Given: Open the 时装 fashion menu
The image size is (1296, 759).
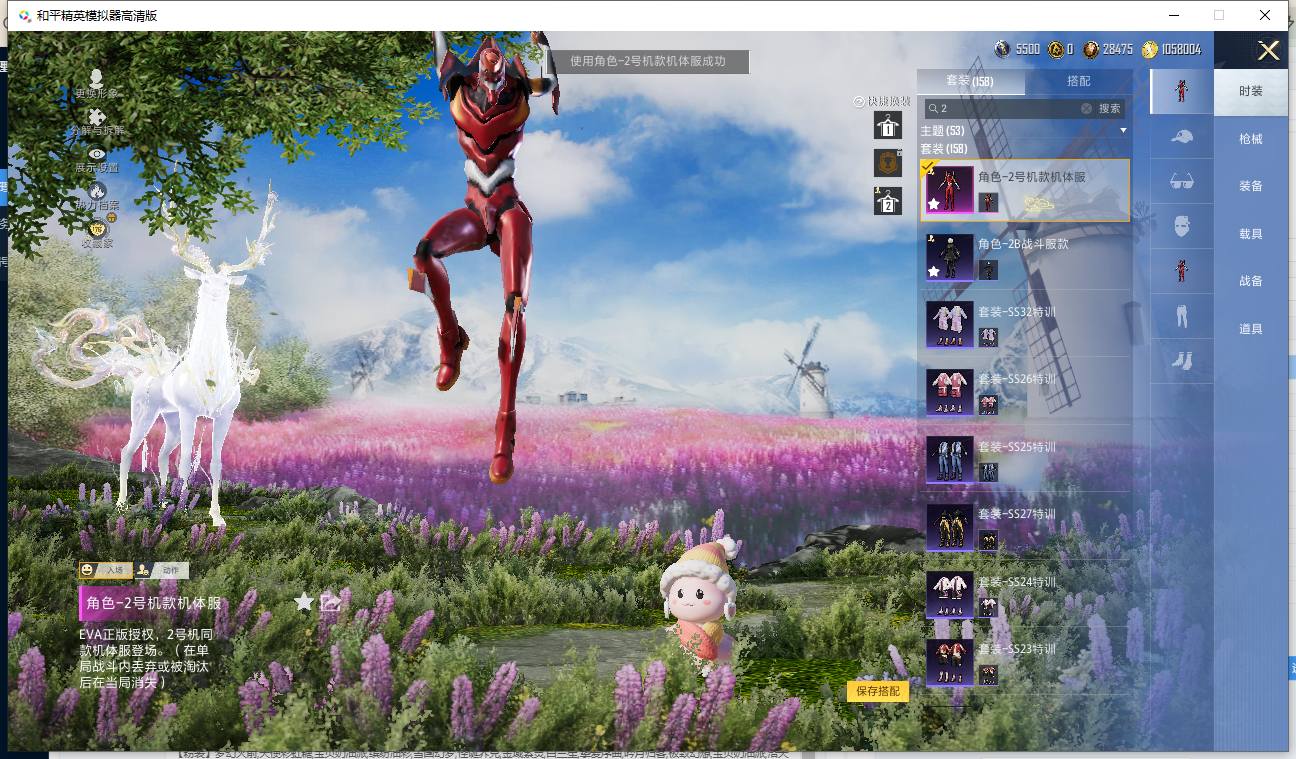Looking at the screenshot, I should point(1251,91).
